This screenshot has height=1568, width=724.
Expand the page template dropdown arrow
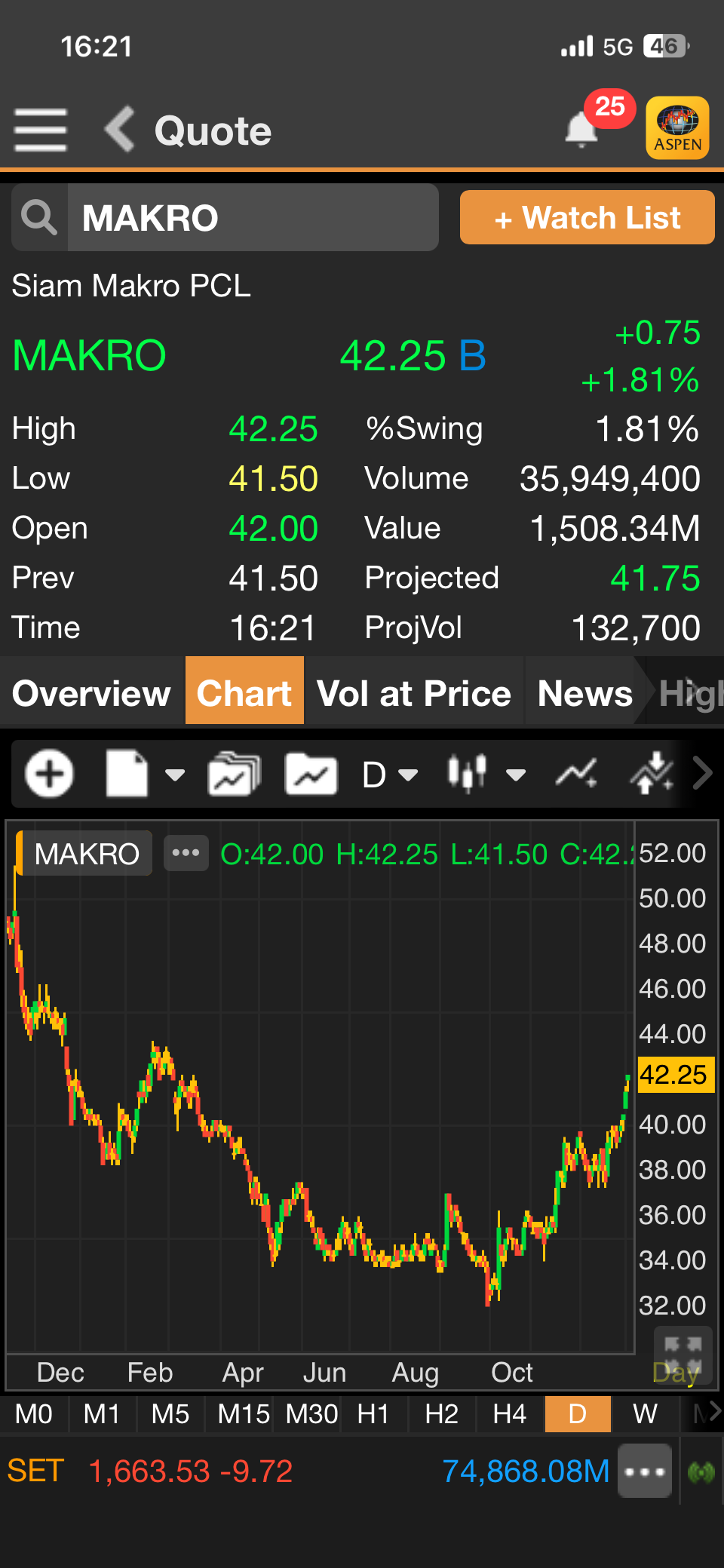click(175, 775)
